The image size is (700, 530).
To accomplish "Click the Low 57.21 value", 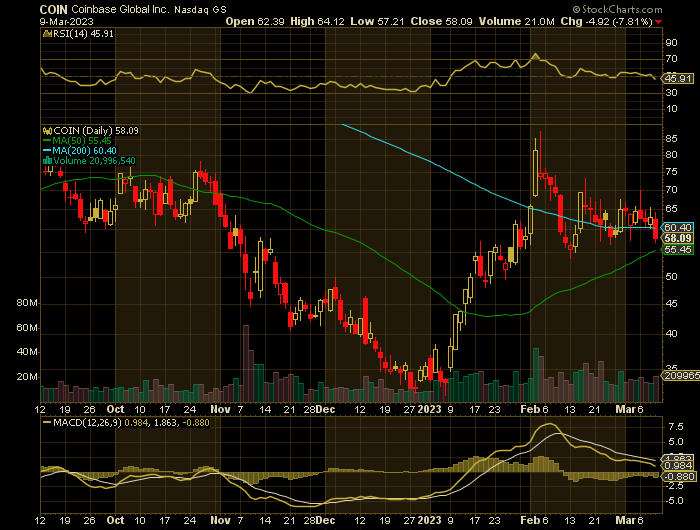I will point(378,21).
